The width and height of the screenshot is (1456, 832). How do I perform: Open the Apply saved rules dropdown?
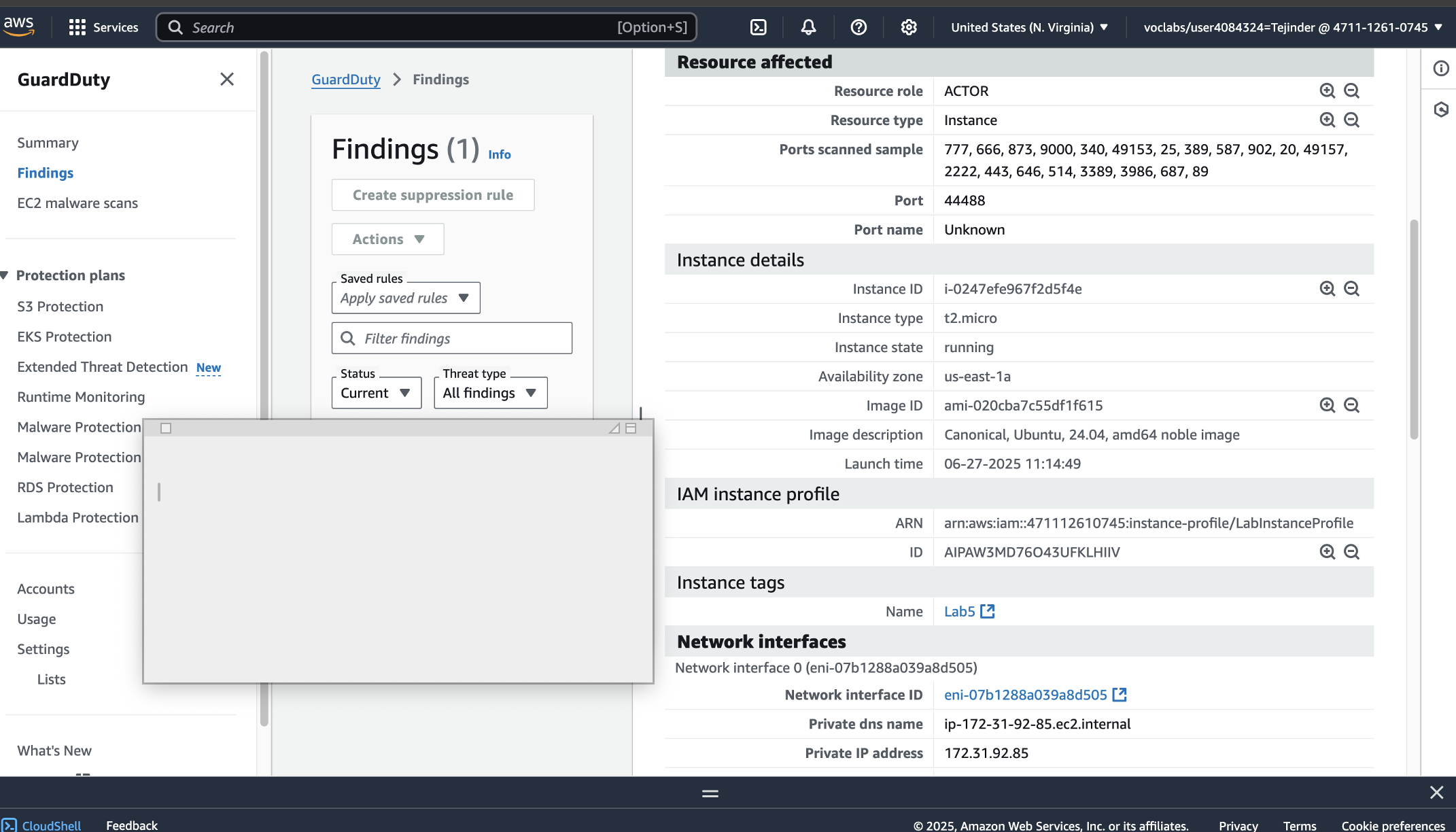pyautogui.click(x=405, y=298)
